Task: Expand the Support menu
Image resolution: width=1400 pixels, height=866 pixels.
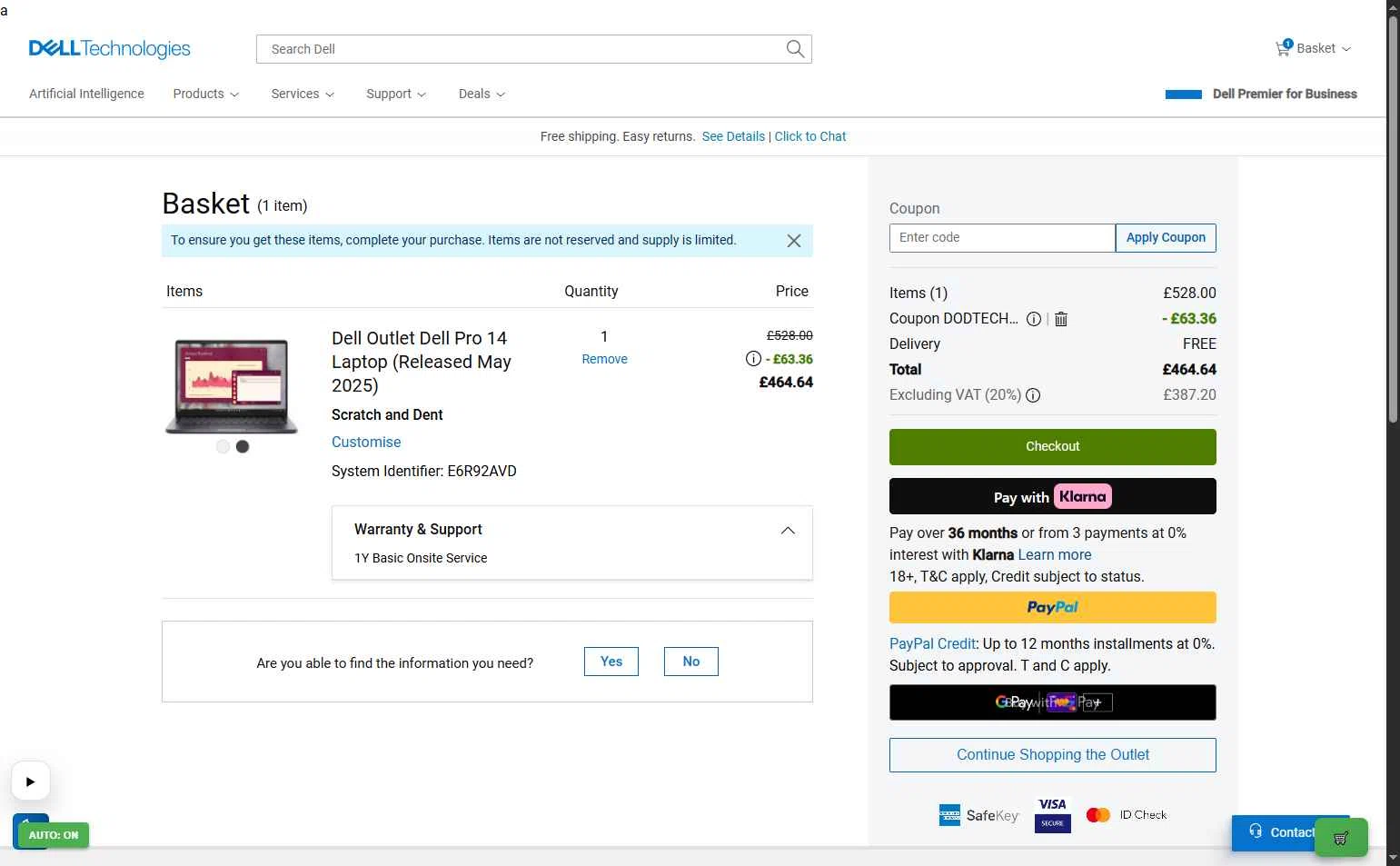Action: coord(396,94)
